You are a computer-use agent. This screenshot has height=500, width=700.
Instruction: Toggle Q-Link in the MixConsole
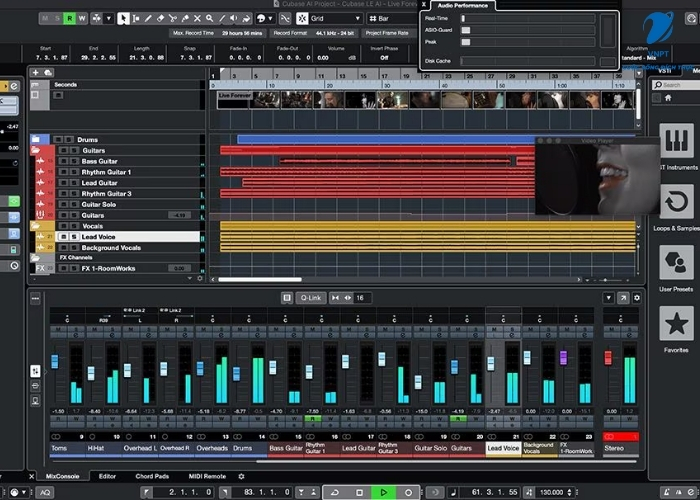tap(311, 298)
